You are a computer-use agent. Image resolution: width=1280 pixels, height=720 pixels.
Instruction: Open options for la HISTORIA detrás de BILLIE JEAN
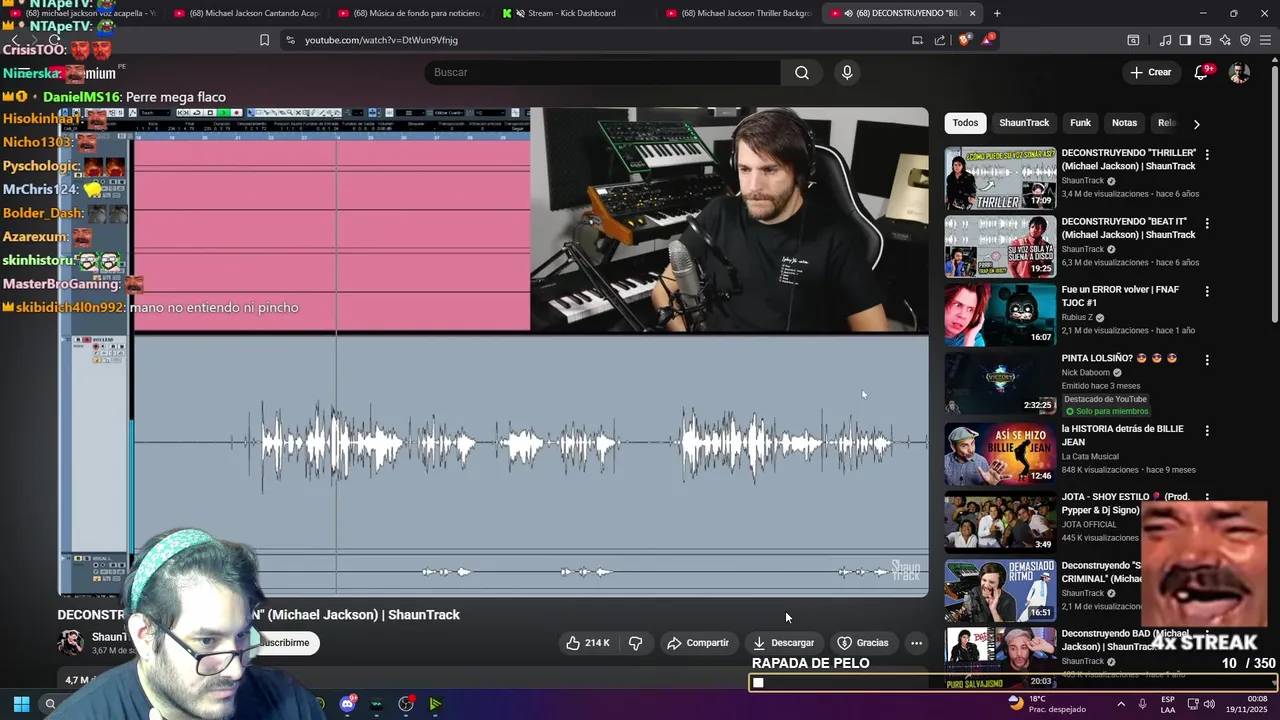click(x=1207, y=430)
